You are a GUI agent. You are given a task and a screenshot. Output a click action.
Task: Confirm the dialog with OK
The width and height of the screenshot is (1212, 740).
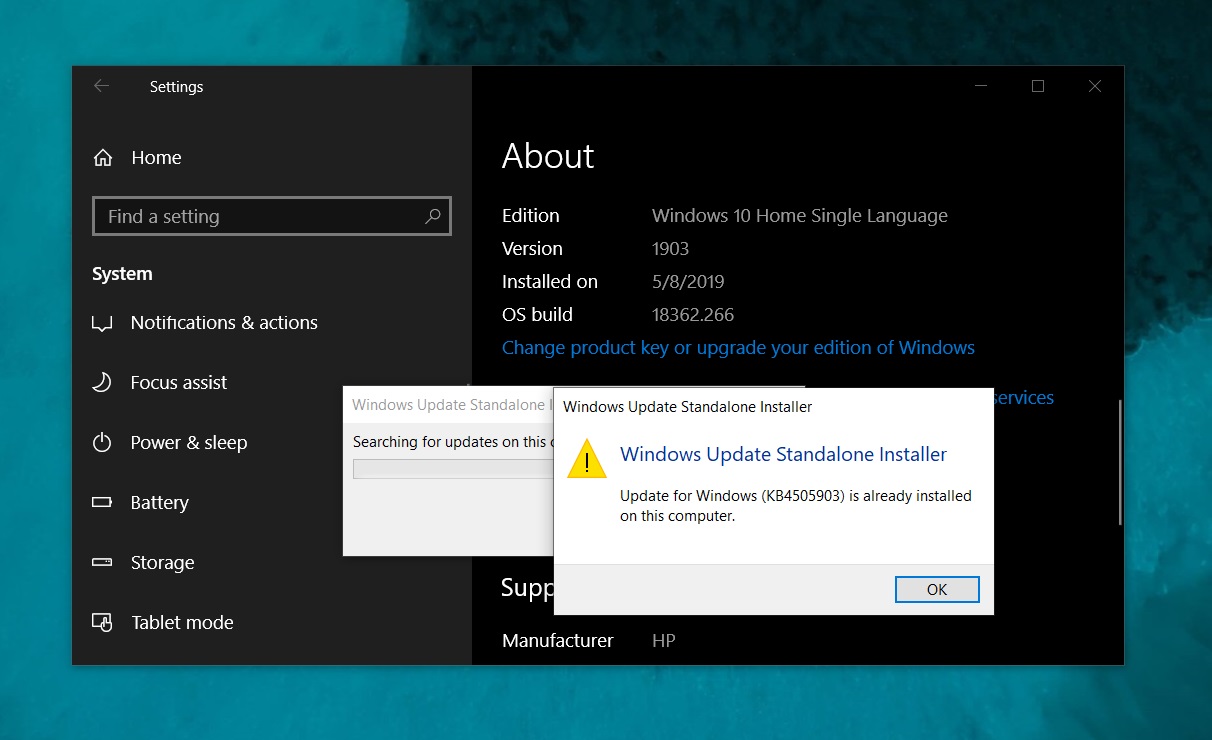937,589
